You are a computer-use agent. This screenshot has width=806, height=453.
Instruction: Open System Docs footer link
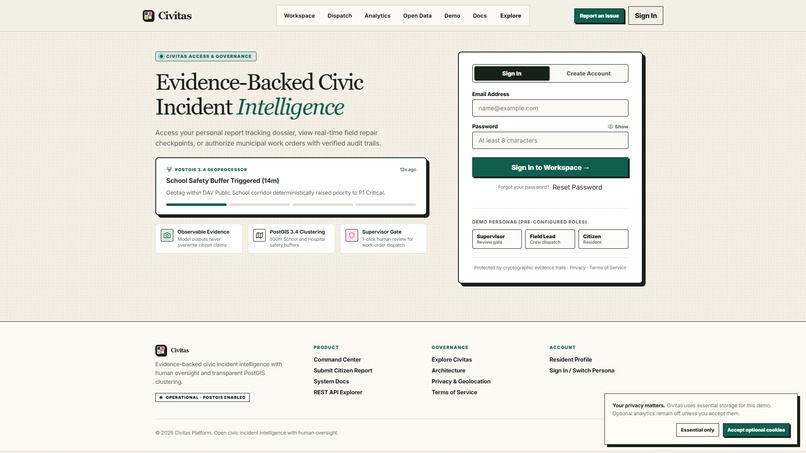click(331, 382)
